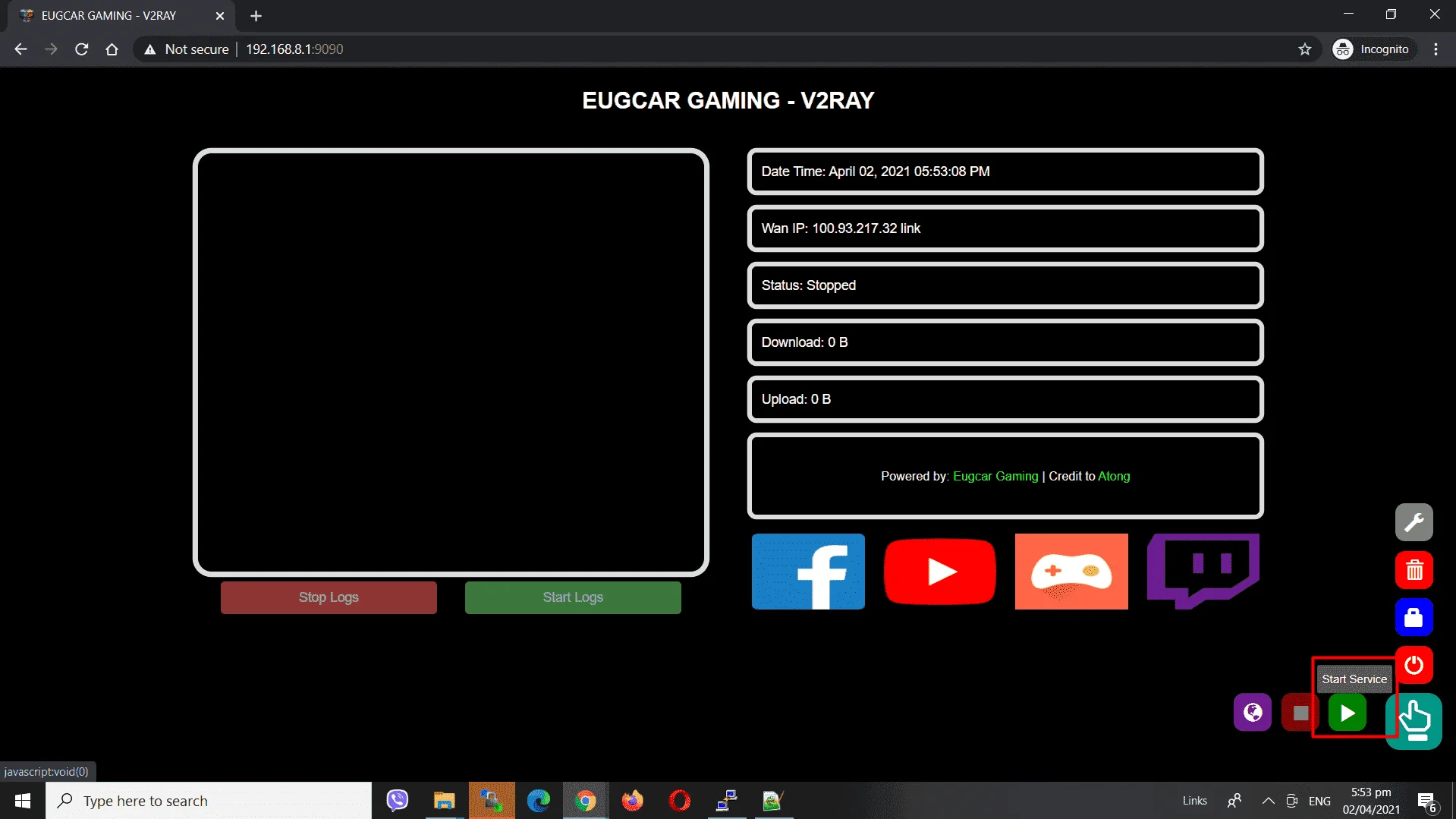Open the Atong credit link
This screenshot has width=1456, height=819.
pos(1114,476)
